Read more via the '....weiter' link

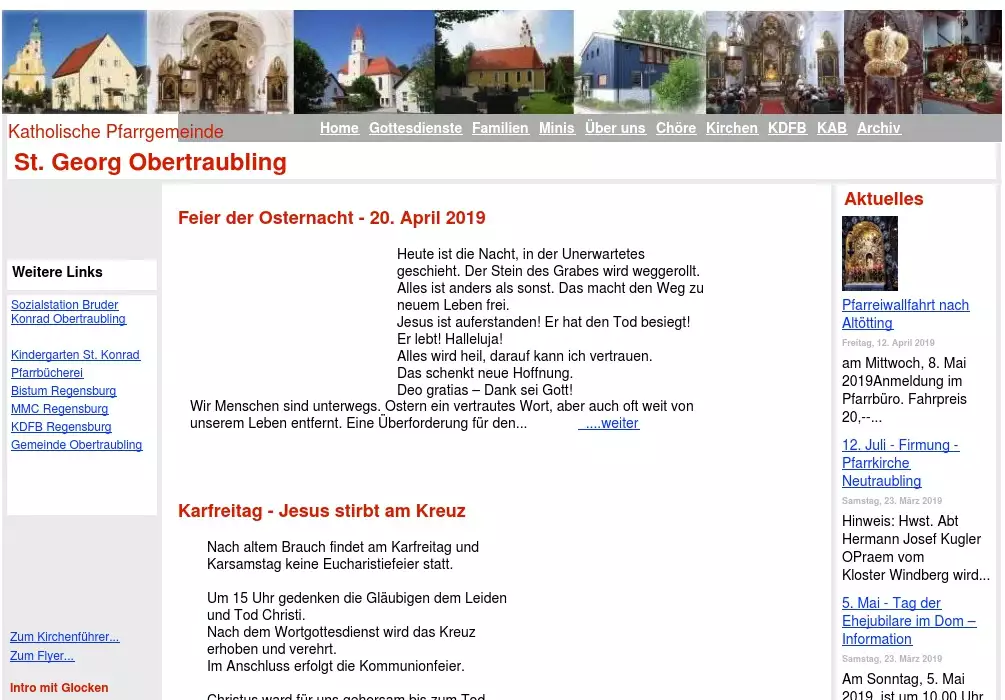[609, 423]
